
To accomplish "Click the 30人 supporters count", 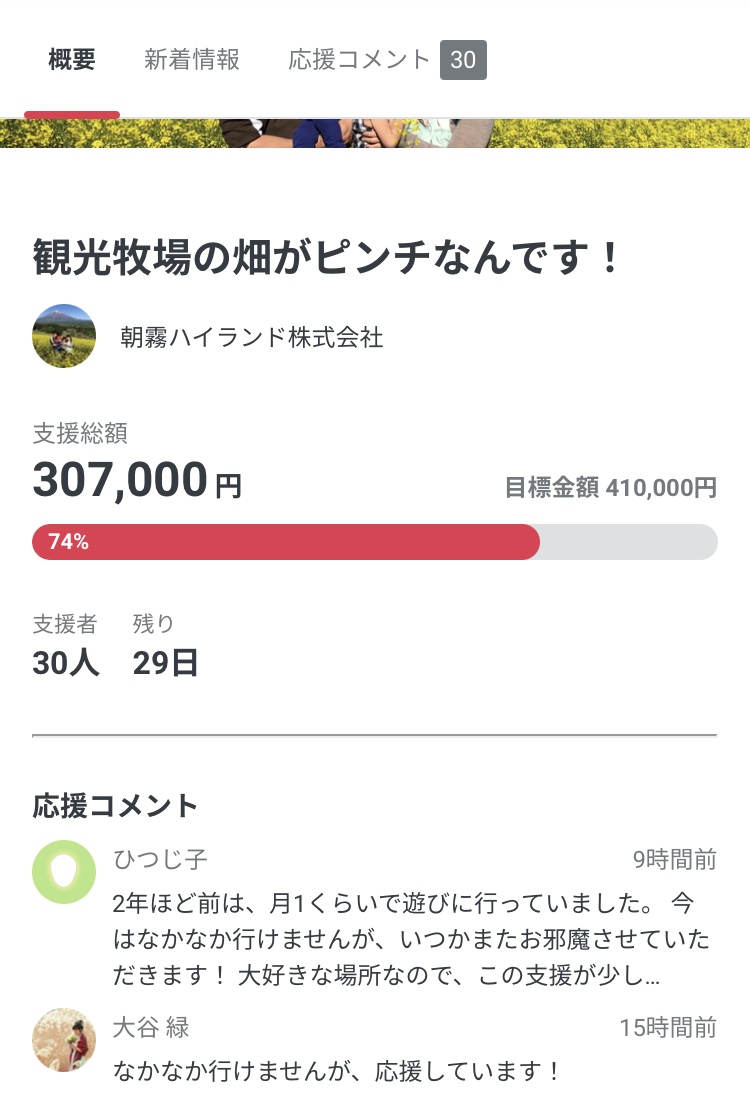I will [x=66, y=663].
